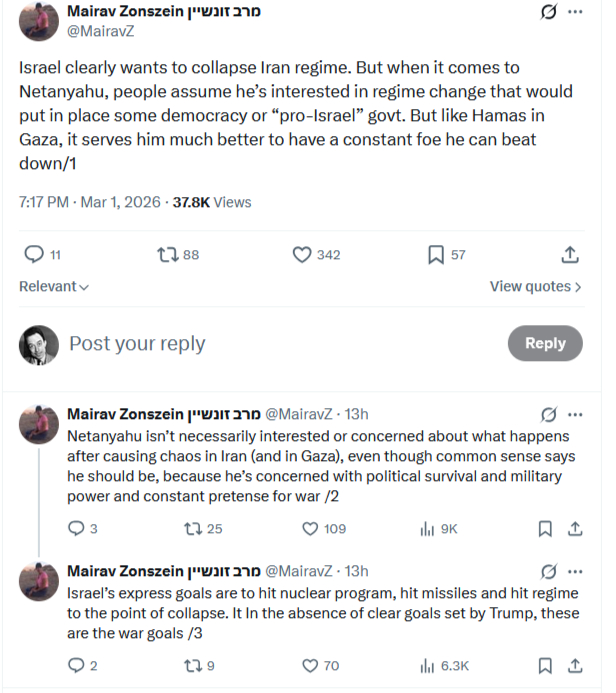Like the /2 reply with 109 likes
Screen dimensions: 616x693
[311, 528]
